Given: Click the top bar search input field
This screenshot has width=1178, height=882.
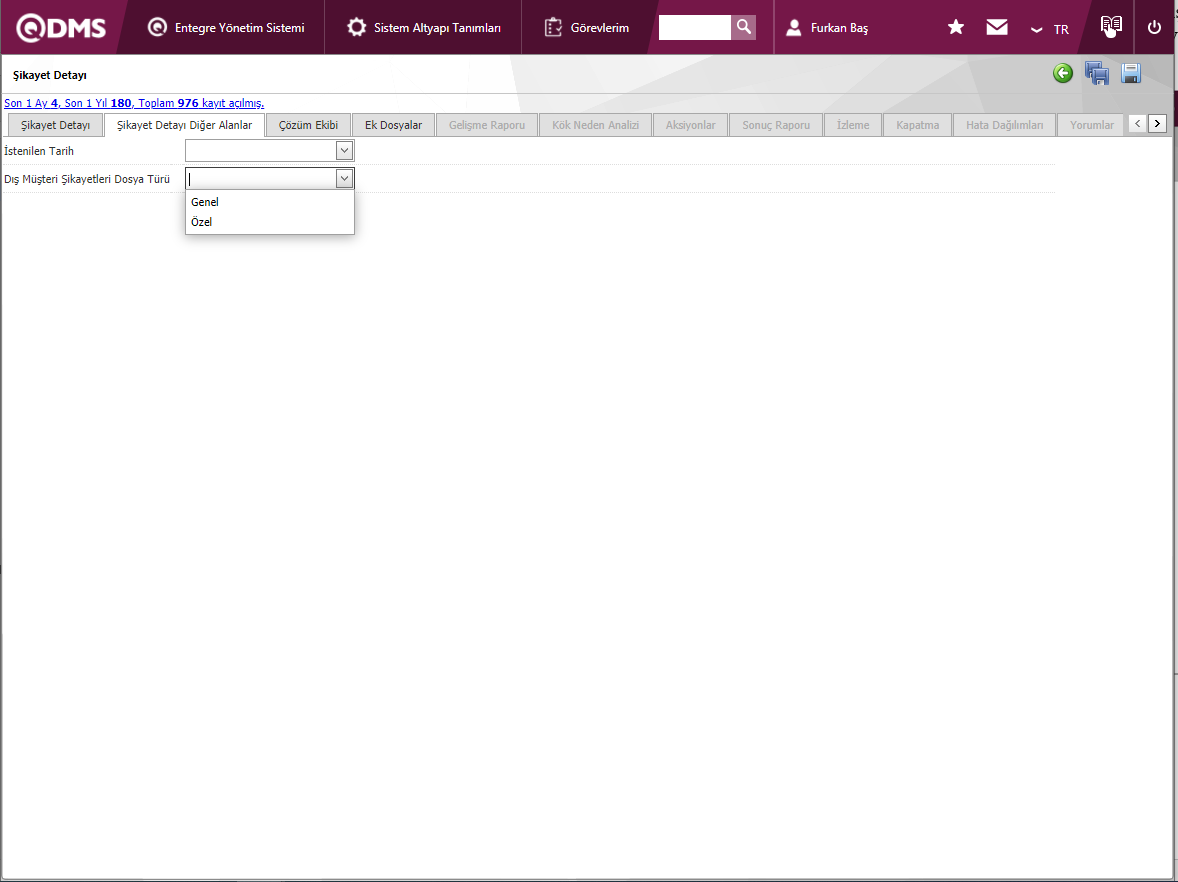Looking at the screenshot, I should point(694,28).
